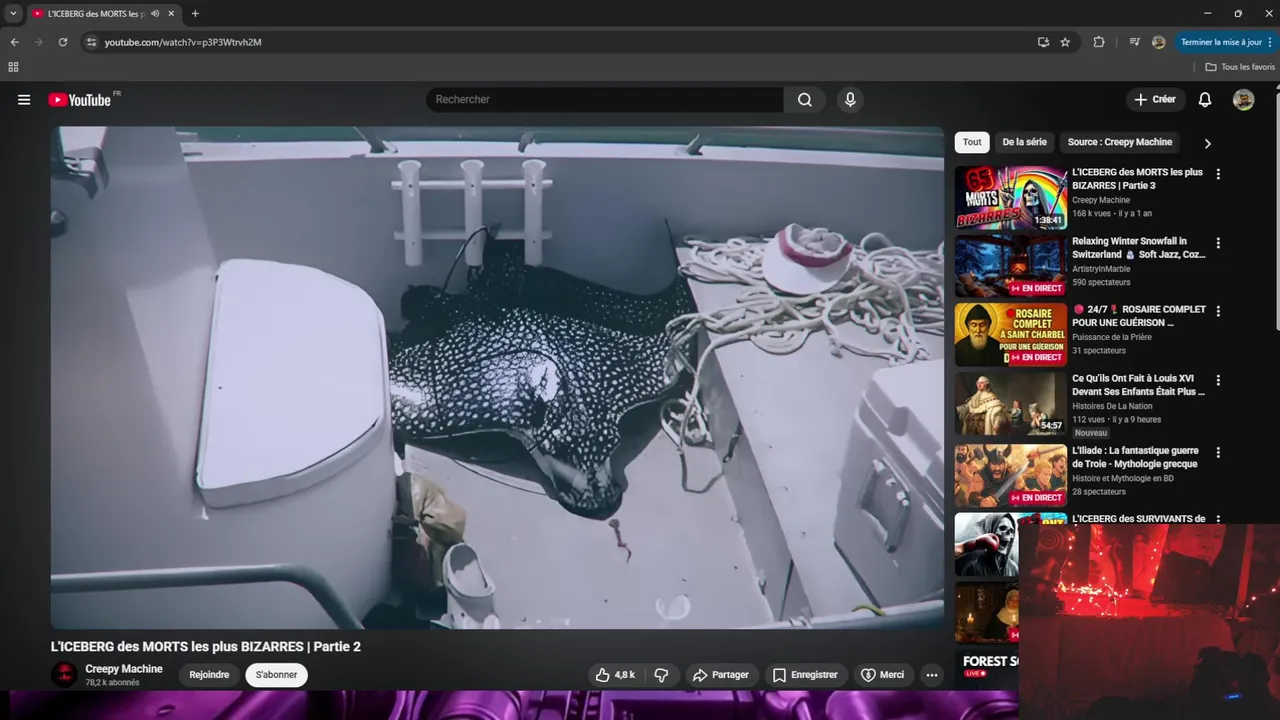Reload the current page
Viewport: 1280px width, 720px height.
tap(62, 42)
